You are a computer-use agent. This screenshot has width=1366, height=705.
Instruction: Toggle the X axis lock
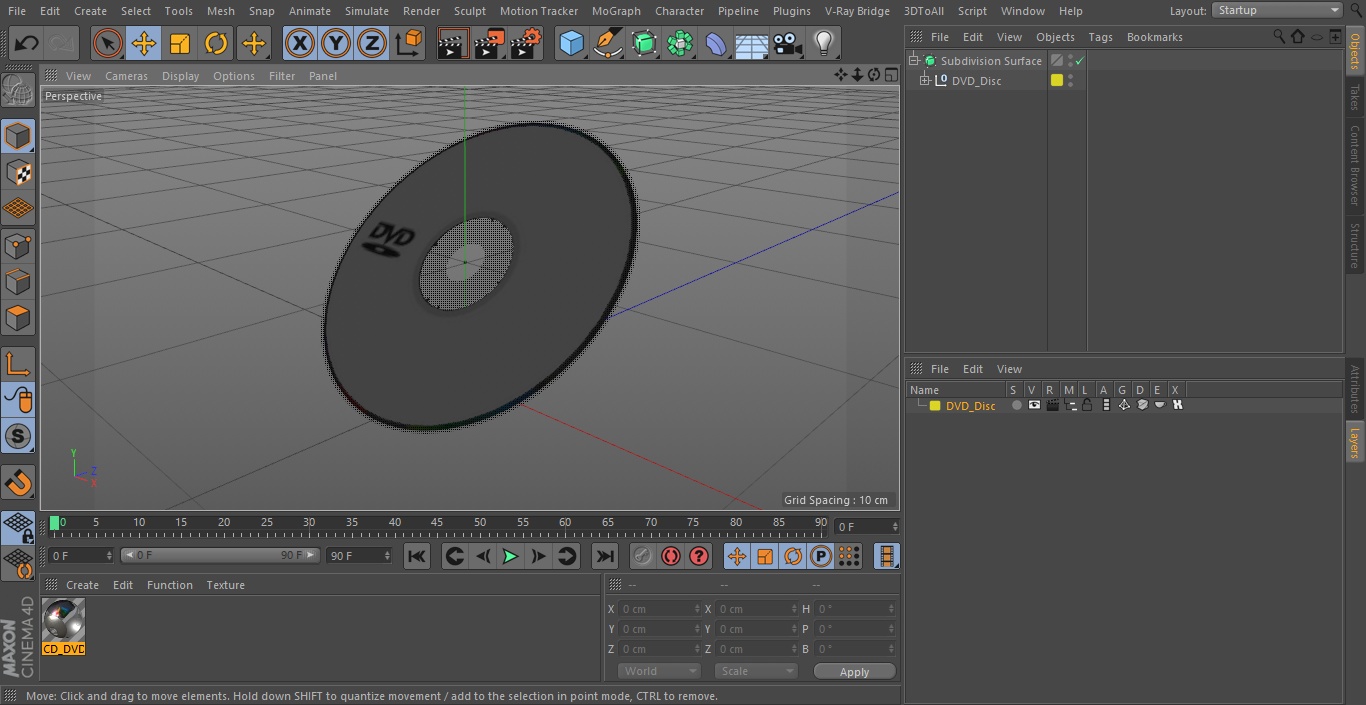(299, 43)
